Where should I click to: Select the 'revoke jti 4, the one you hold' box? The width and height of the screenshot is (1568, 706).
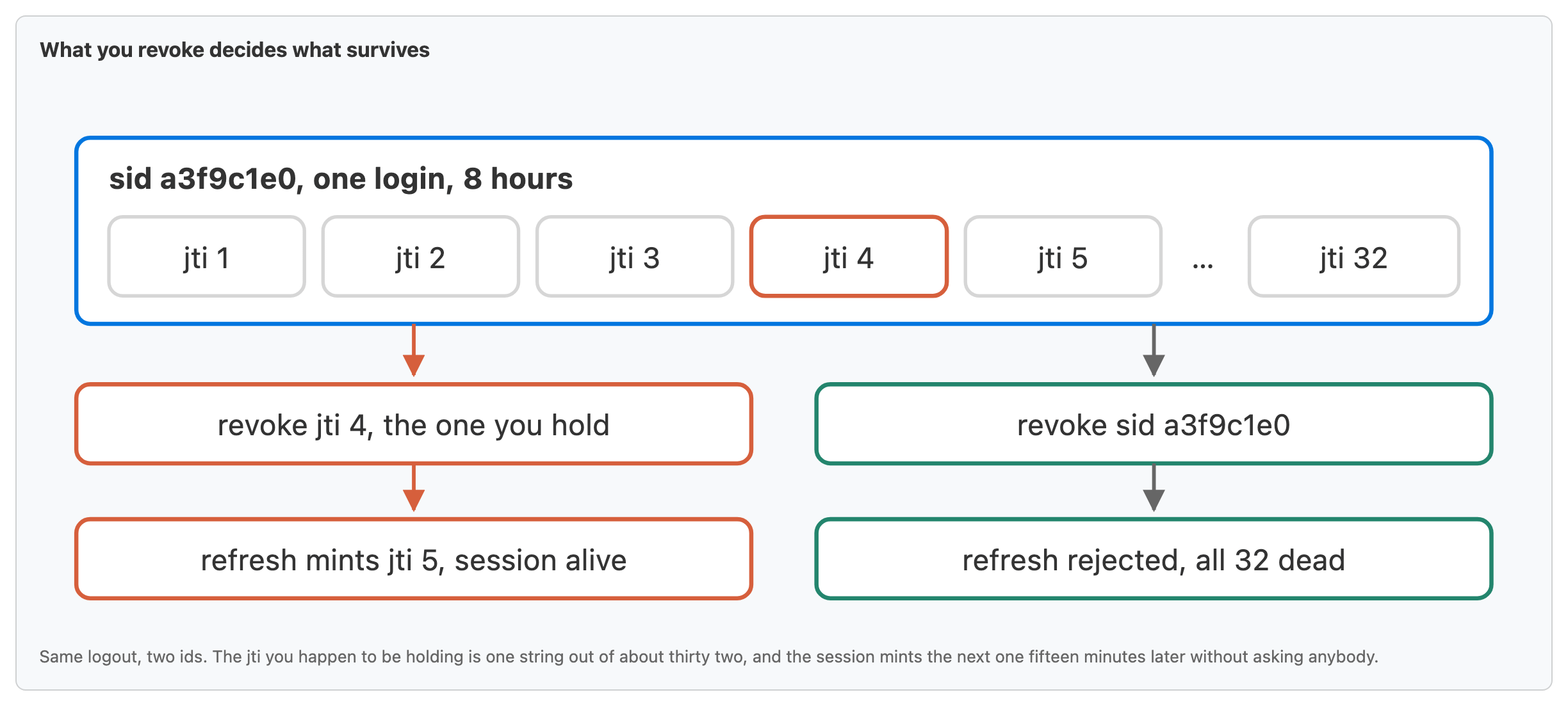click(x=414, y=424)
